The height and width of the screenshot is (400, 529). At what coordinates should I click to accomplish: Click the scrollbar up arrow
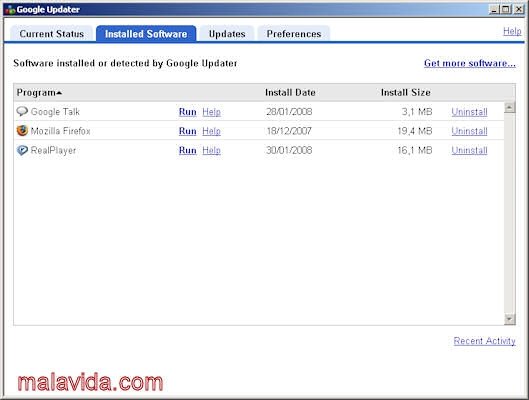pyautogui.click(x=509, y=108)
